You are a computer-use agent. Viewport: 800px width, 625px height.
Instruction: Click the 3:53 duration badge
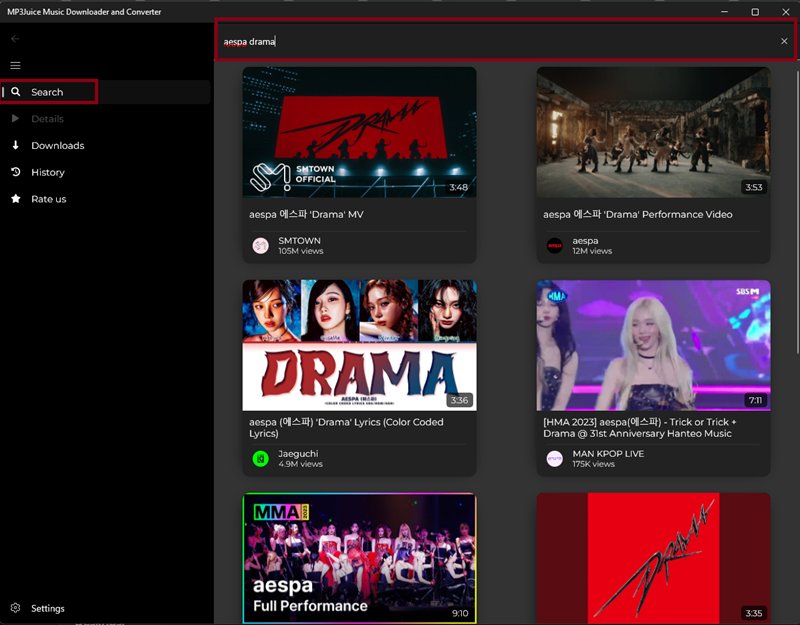[754, 187]
